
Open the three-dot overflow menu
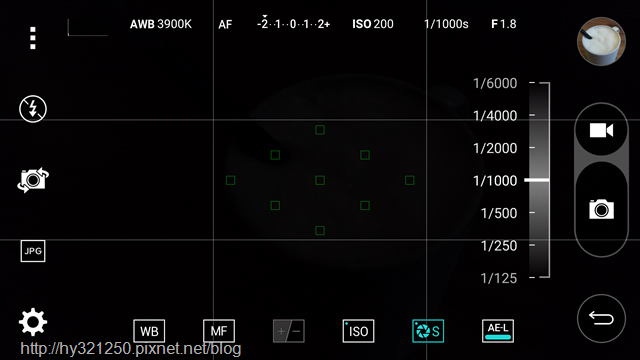click(x=33, y=38)
